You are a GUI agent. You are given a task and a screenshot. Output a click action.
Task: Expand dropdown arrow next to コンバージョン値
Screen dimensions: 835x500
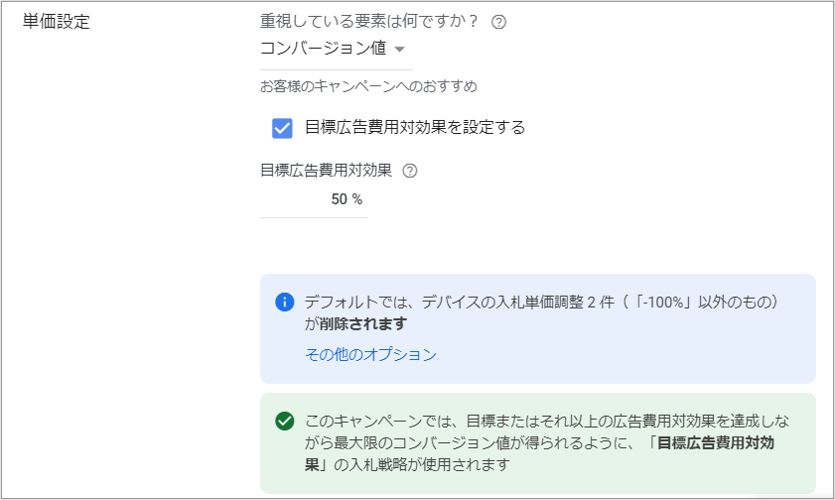[x=400, y=49]
